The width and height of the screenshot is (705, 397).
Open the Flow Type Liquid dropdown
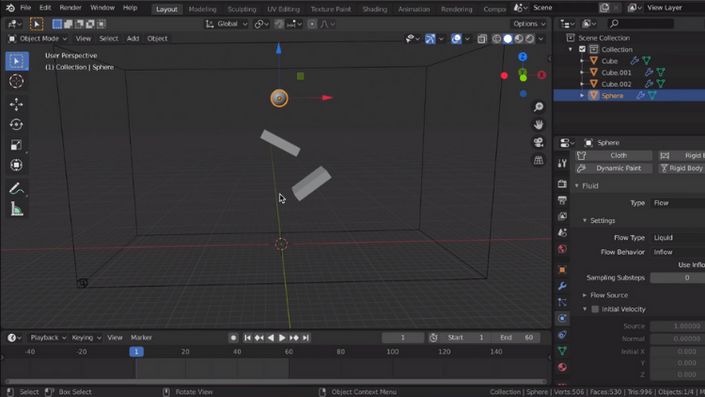coord(678,237)
